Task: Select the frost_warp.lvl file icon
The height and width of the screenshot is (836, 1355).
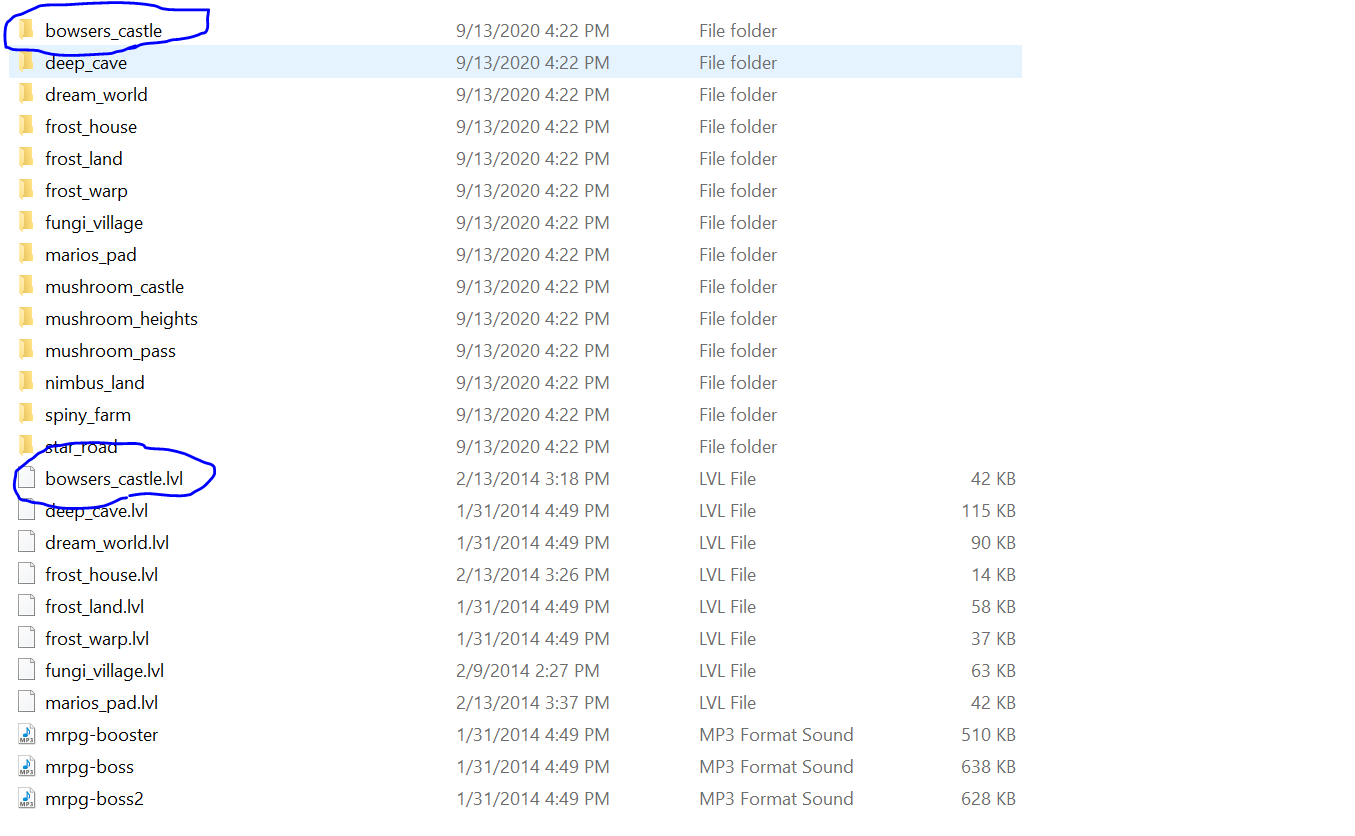Action: pyautogui.click(x=26, y=638)
